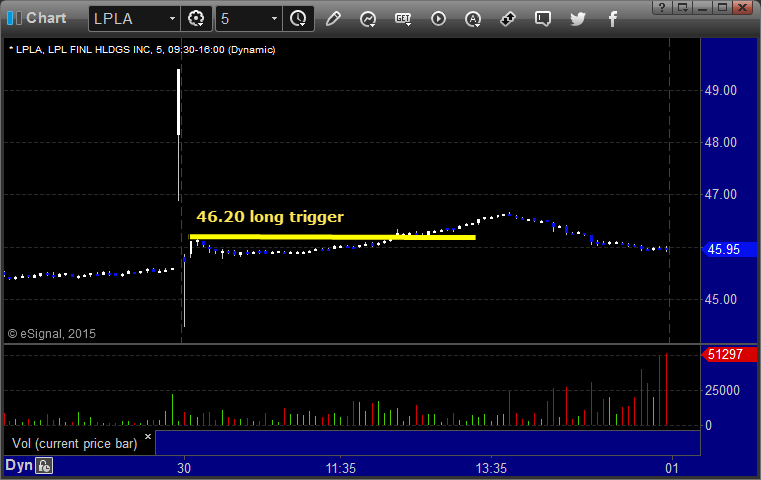Open the chat comment icon

(x=543, y=19)
